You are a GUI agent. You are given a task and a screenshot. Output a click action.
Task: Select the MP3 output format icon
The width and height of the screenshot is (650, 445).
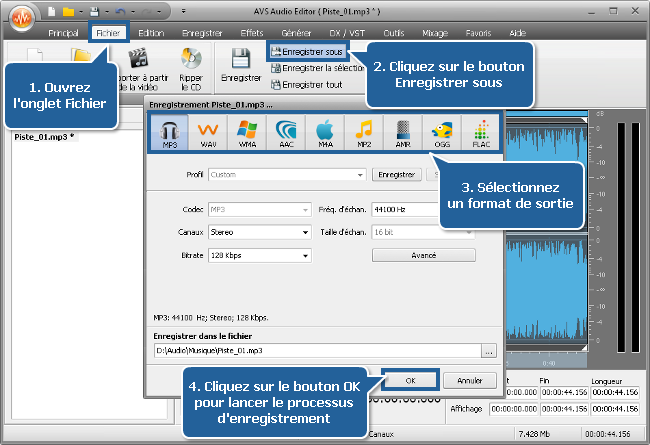pyautogui.click(x=170, y=132)
